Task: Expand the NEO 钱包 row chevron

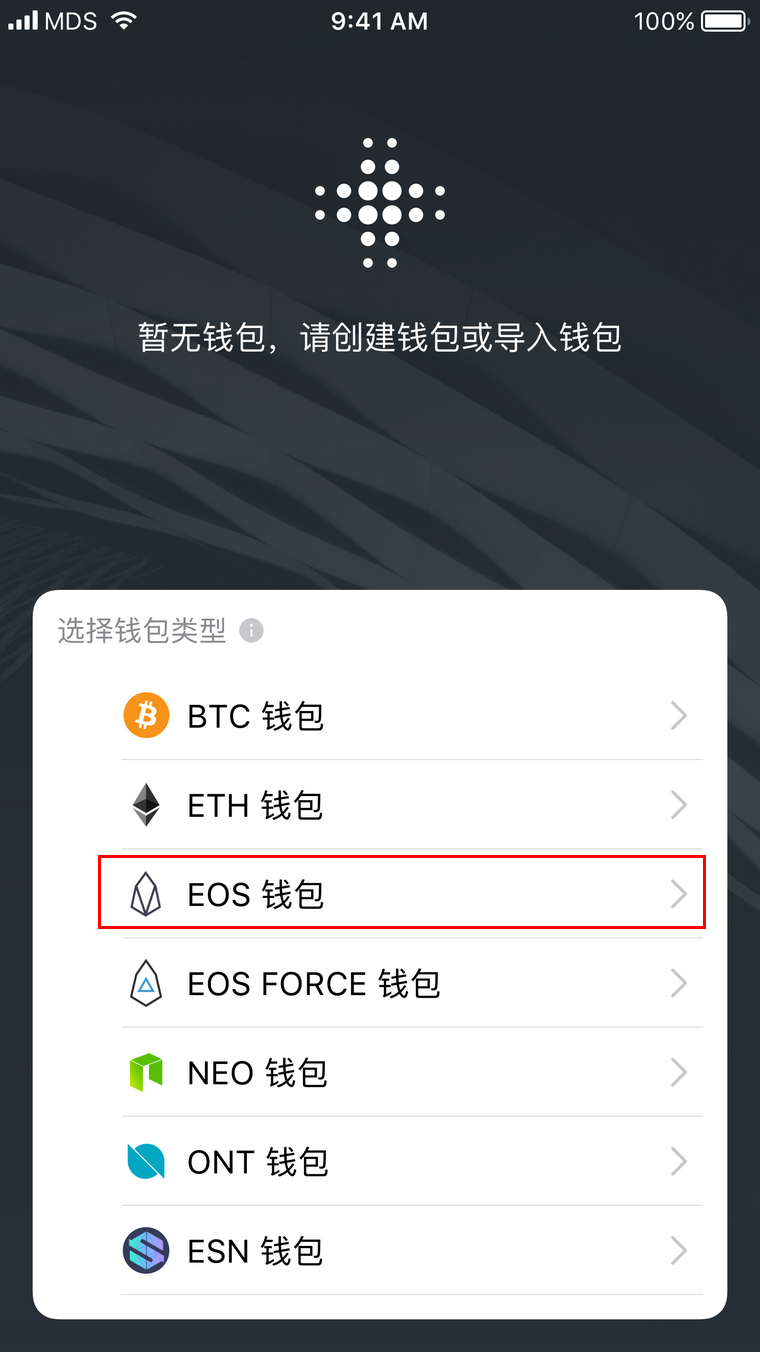Action: [x=679, y=1072]
